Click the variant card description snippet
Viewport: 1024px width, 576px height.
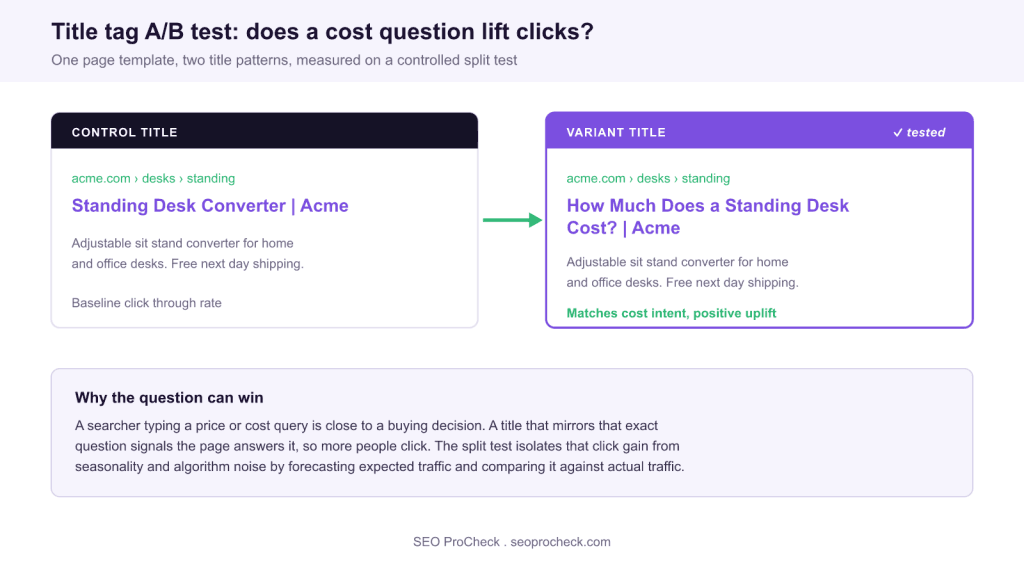[682, 272]
